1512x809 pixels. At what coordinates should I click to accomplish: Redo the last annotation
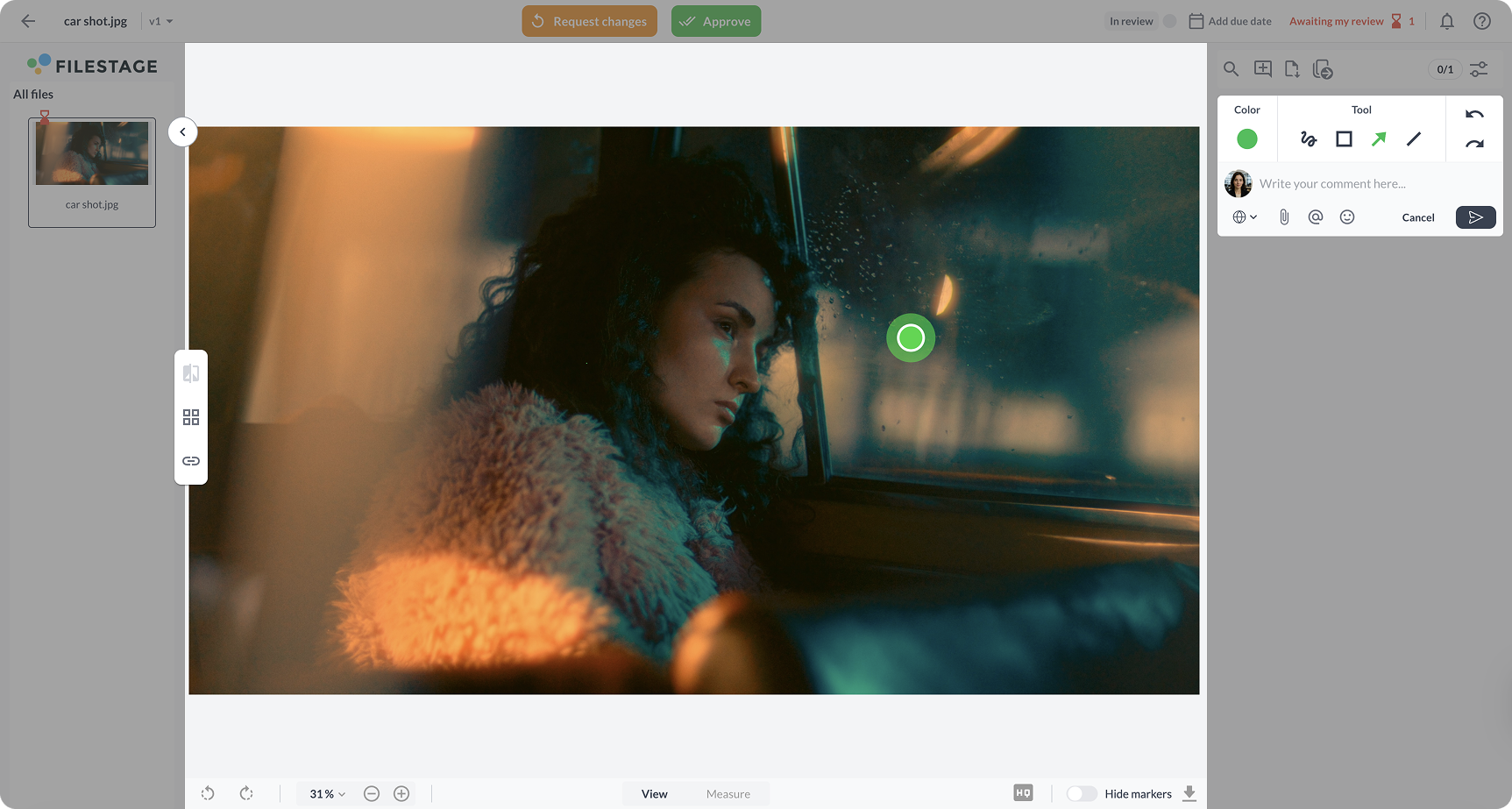point(1475,141)
